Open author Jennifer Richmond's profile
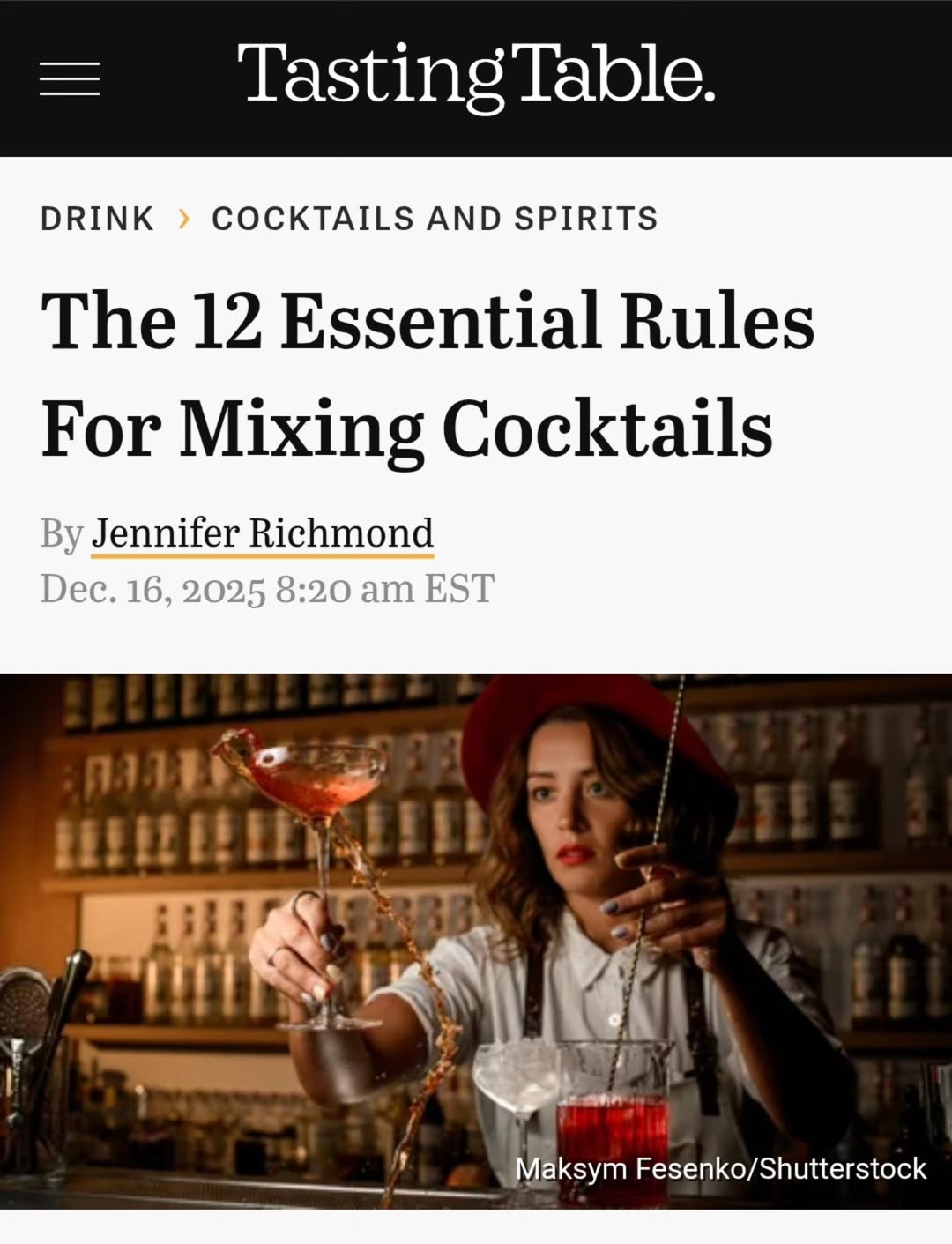 pos(263,533)
